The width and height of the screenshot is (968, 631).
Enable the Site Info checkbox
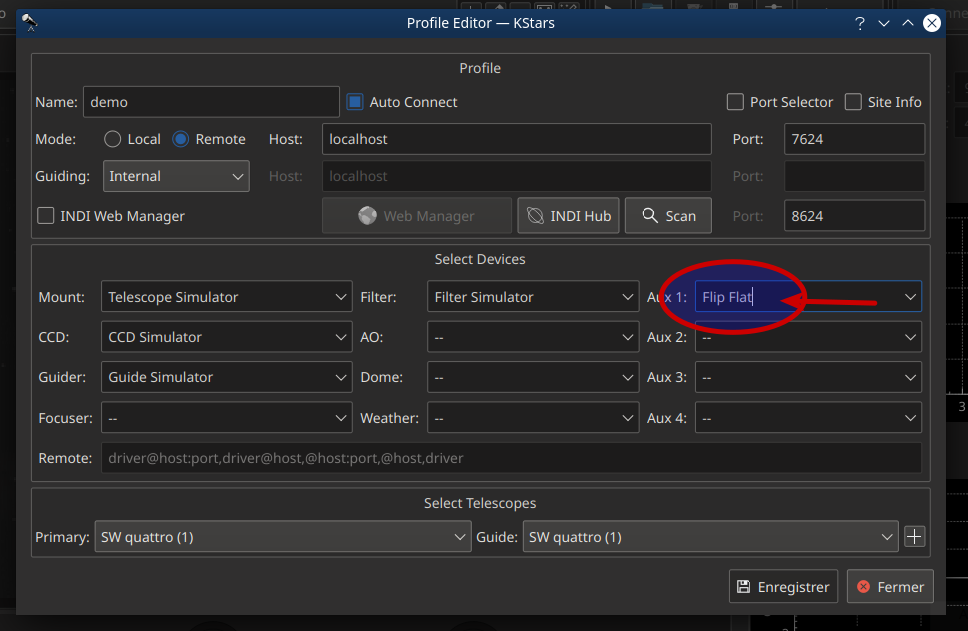(853, 102)
